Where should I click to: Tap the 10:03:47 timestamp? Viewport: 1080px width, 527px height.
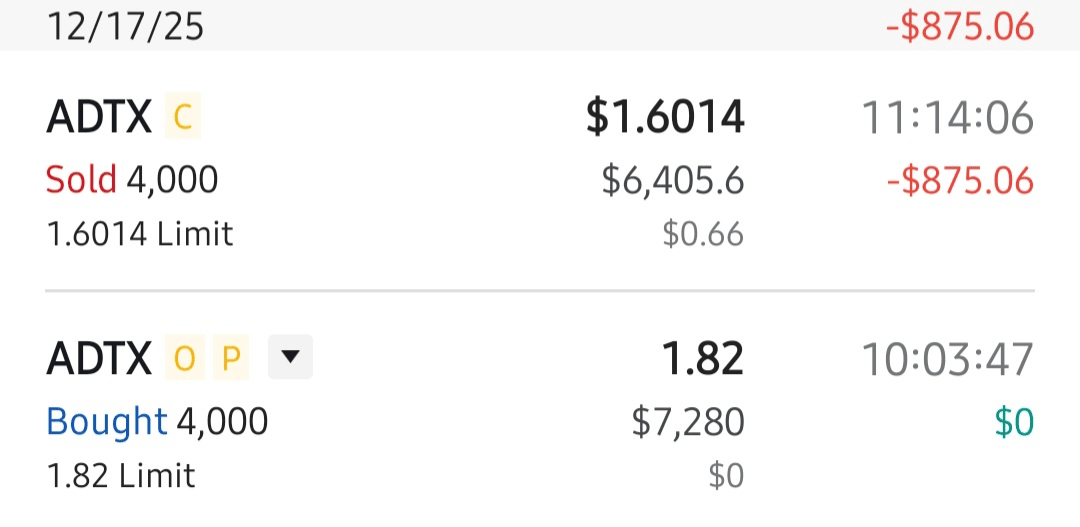tap(947, 359)
